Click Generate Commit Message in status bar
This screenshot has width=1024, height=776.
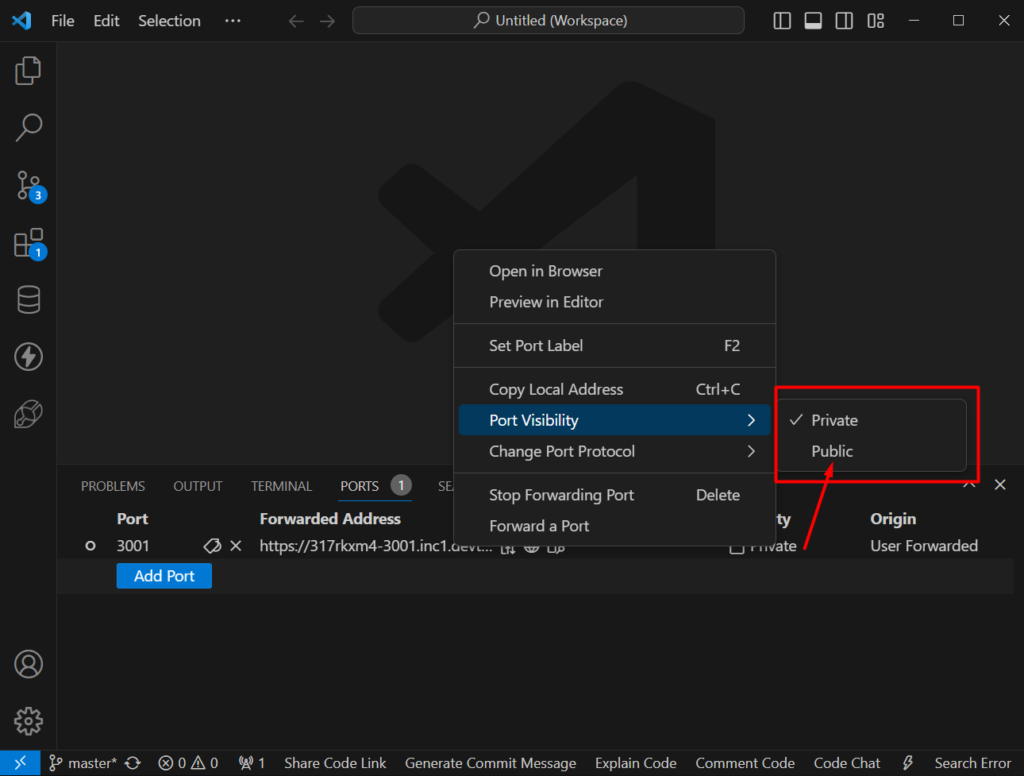pos(490,763)
